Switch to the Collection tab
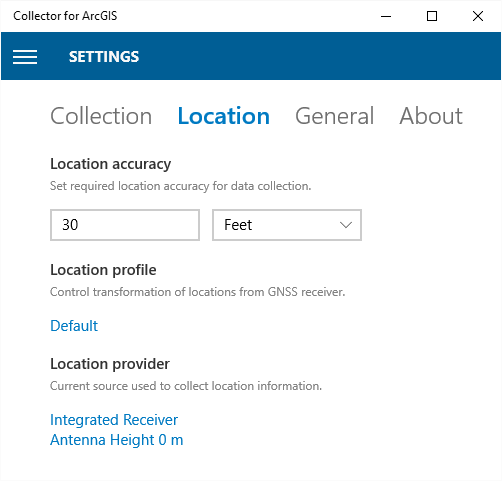Screen dimensions: 502x481 pyautogui.click(x=101, y=116)
